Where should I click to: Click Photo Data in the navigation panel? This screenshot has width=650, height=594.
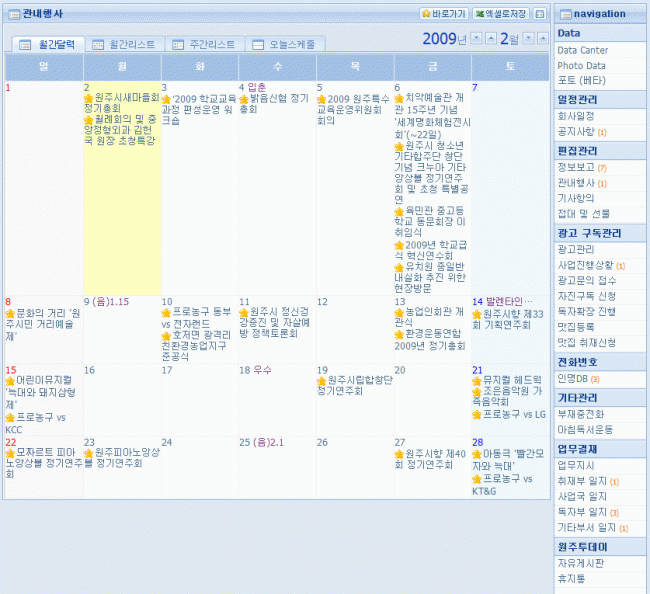tap(581, 66)
